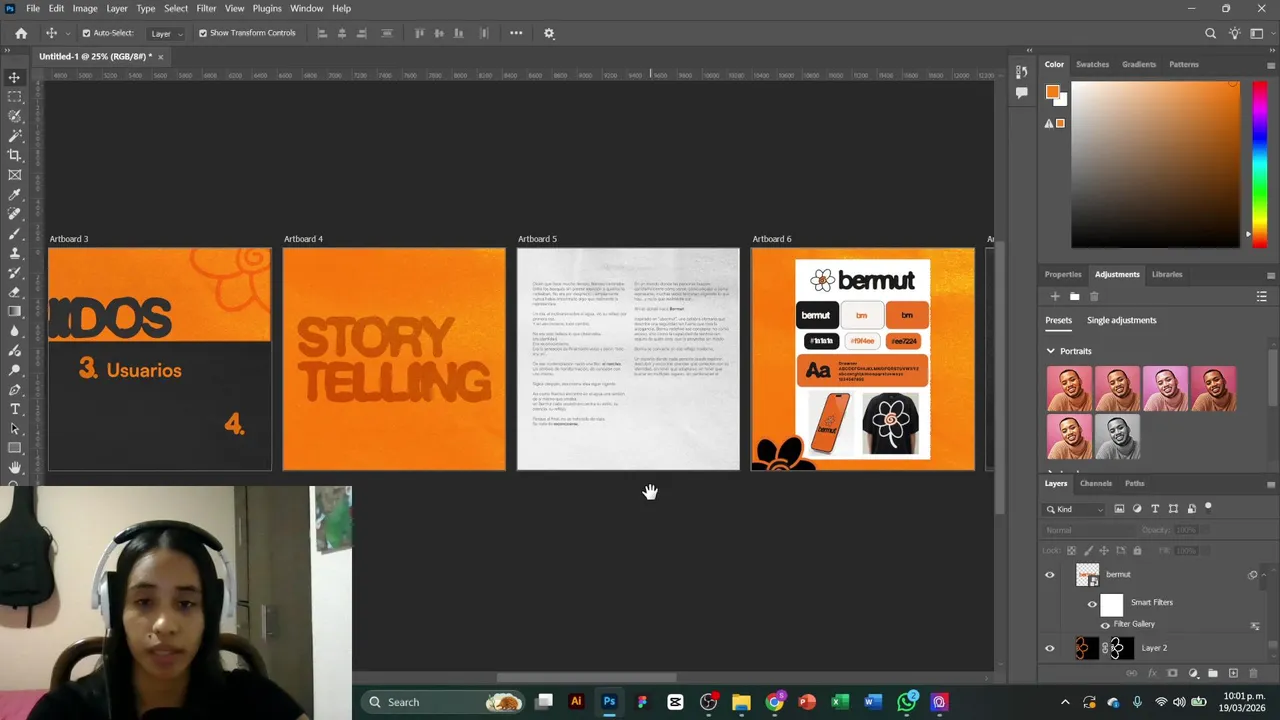This screenshot has width=1280, height=720.
Task: Click the Windows taskbar Search box
Action: point(442,702)
